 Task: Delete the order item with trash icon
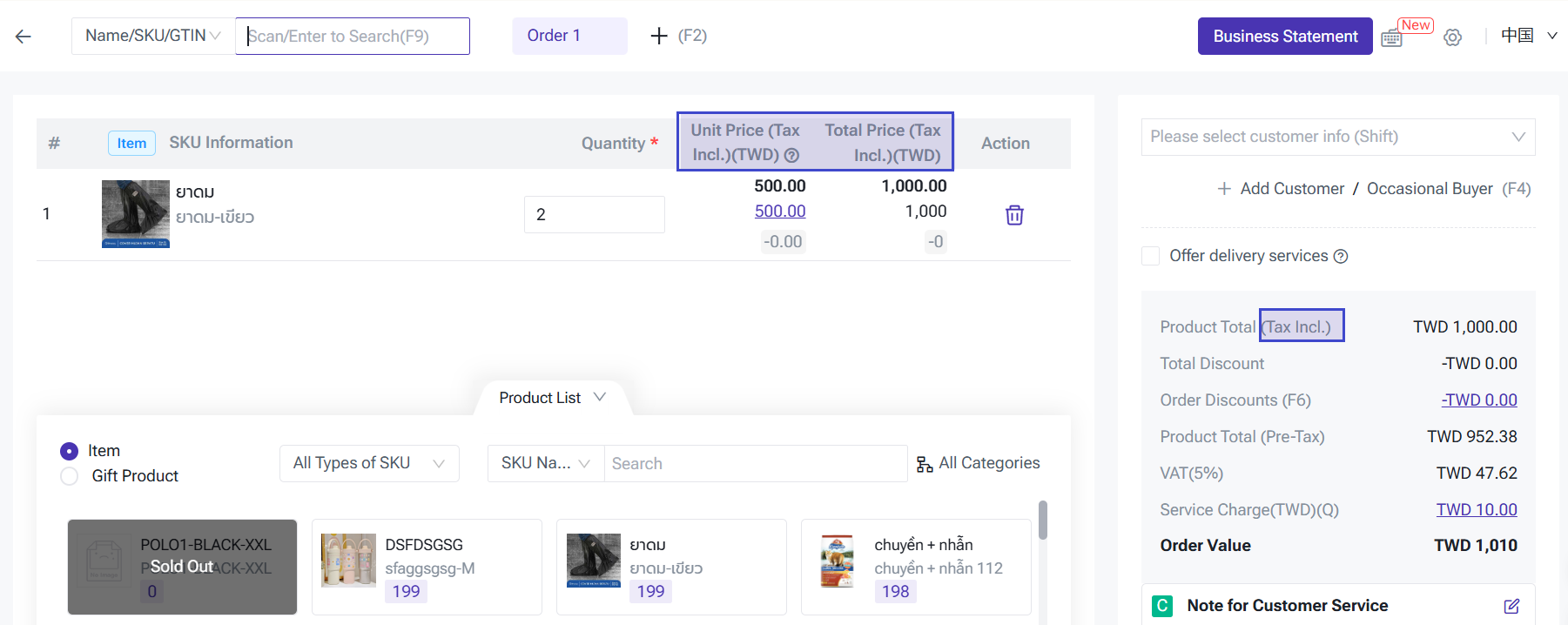1014,215
